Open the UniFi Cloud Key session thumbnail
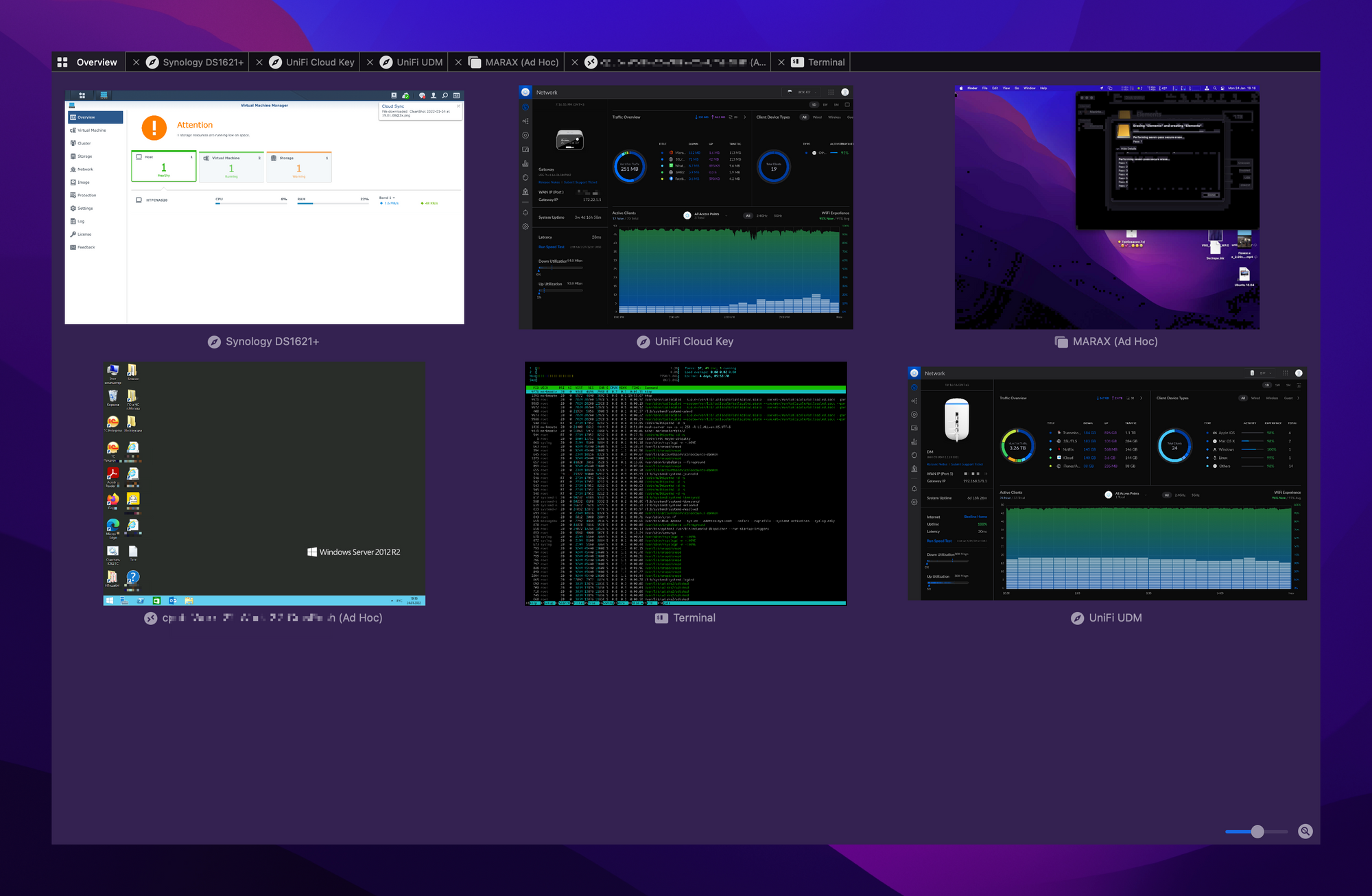 coord(685,207)
